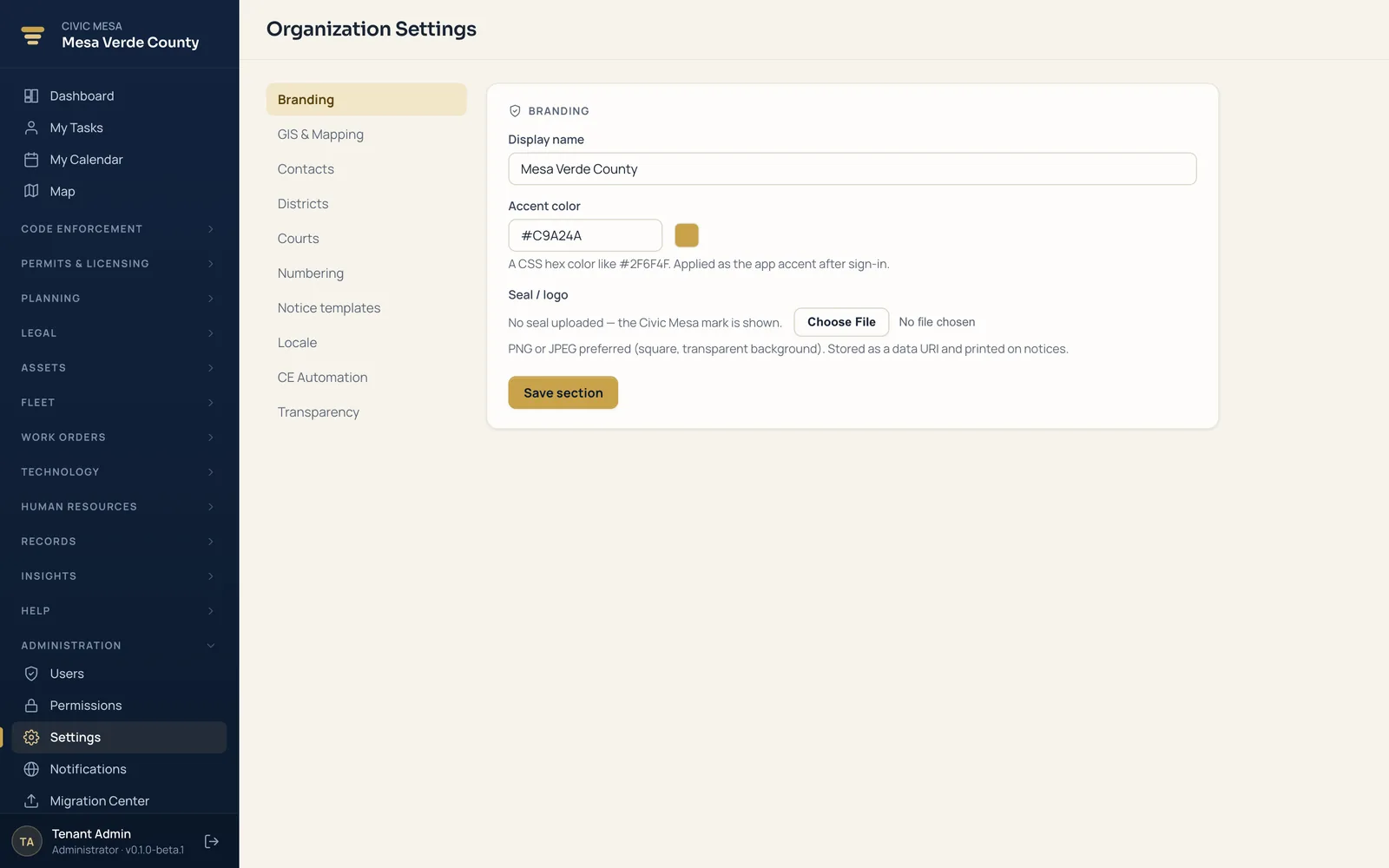
Task: Expand the Planning section
Action: tap(119, 299)
